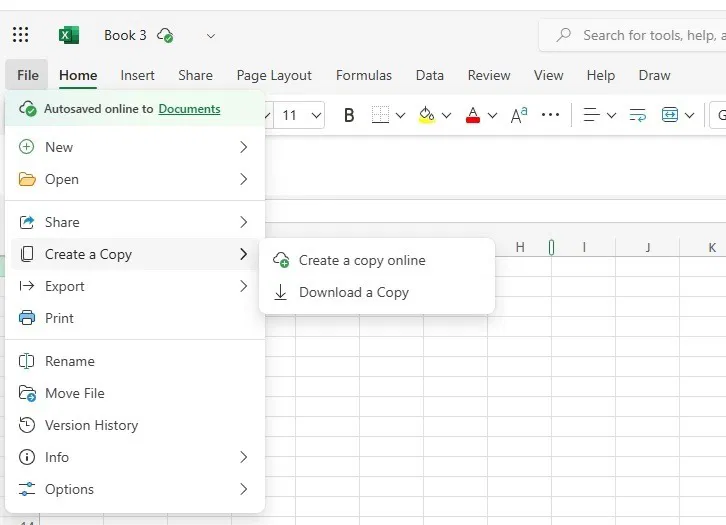Expand the font color options arrow

493,115
